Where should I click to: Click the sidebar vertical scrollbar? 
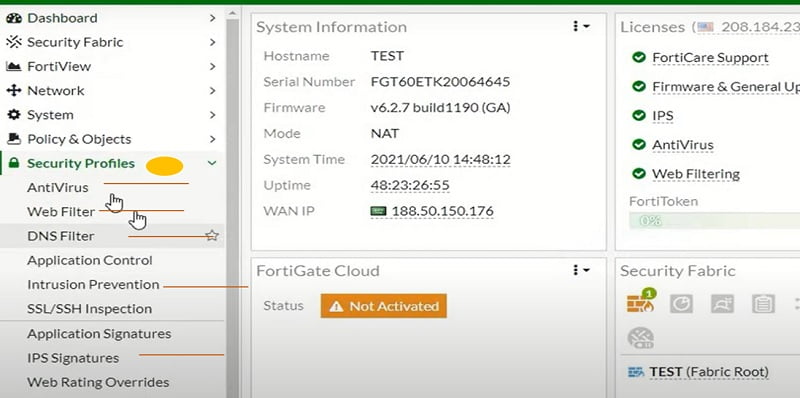tap(233, 204)
